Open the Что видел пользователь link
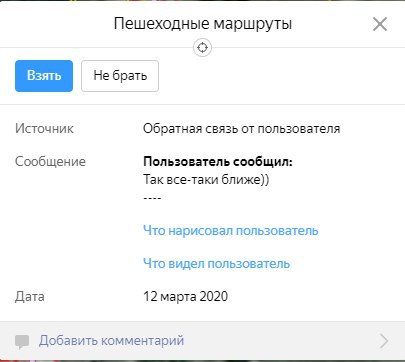 click(216, 263)
